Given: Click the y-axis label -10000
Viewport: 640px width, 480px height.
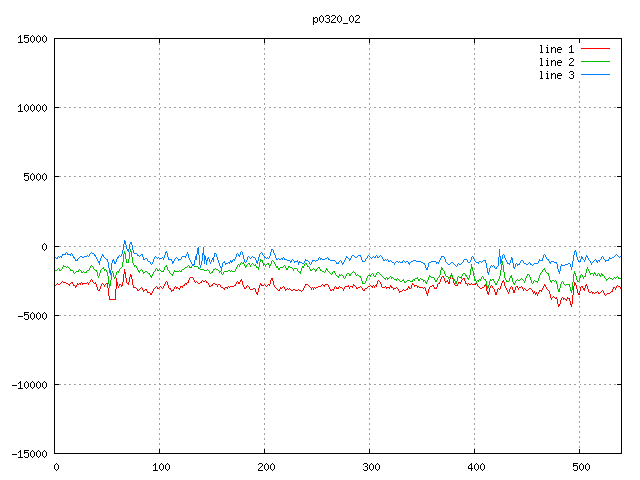Looking at the screenshot, I should coord(29,385).
